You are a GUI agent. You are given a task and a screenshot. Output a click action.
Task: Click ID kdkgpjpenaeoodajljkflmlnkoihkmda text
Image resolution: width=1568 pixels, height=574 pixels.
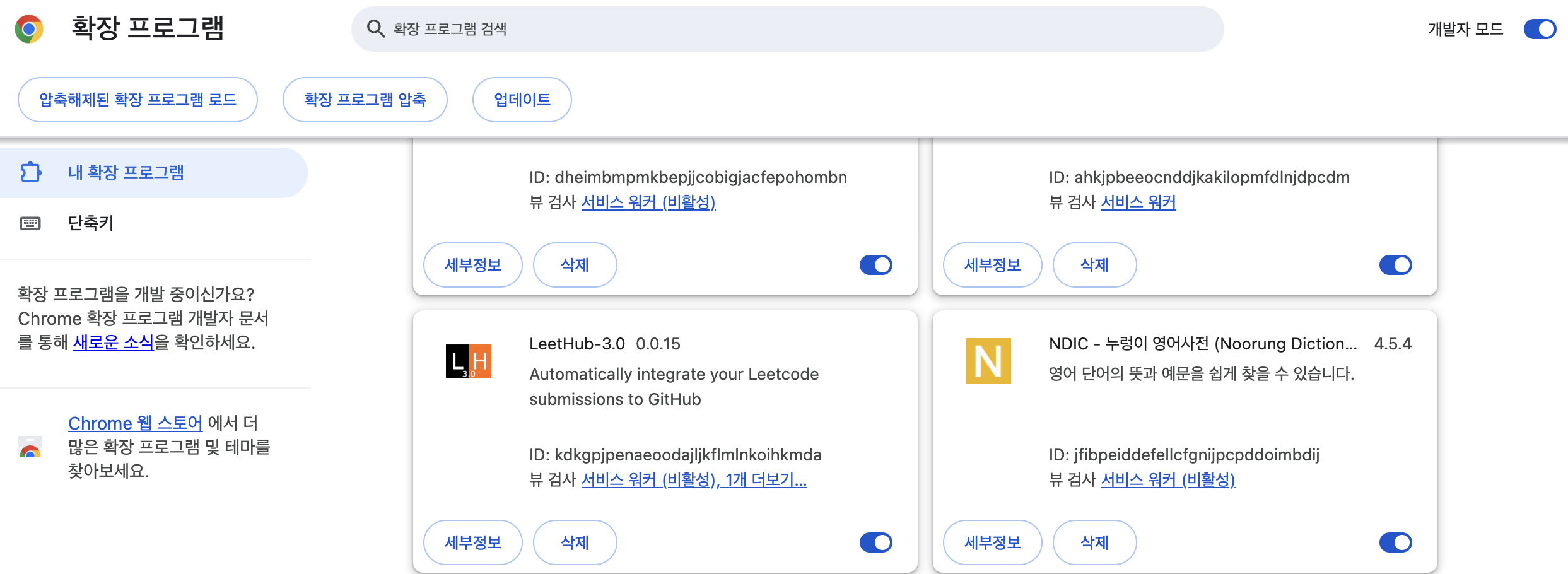(x=676, y=455)
